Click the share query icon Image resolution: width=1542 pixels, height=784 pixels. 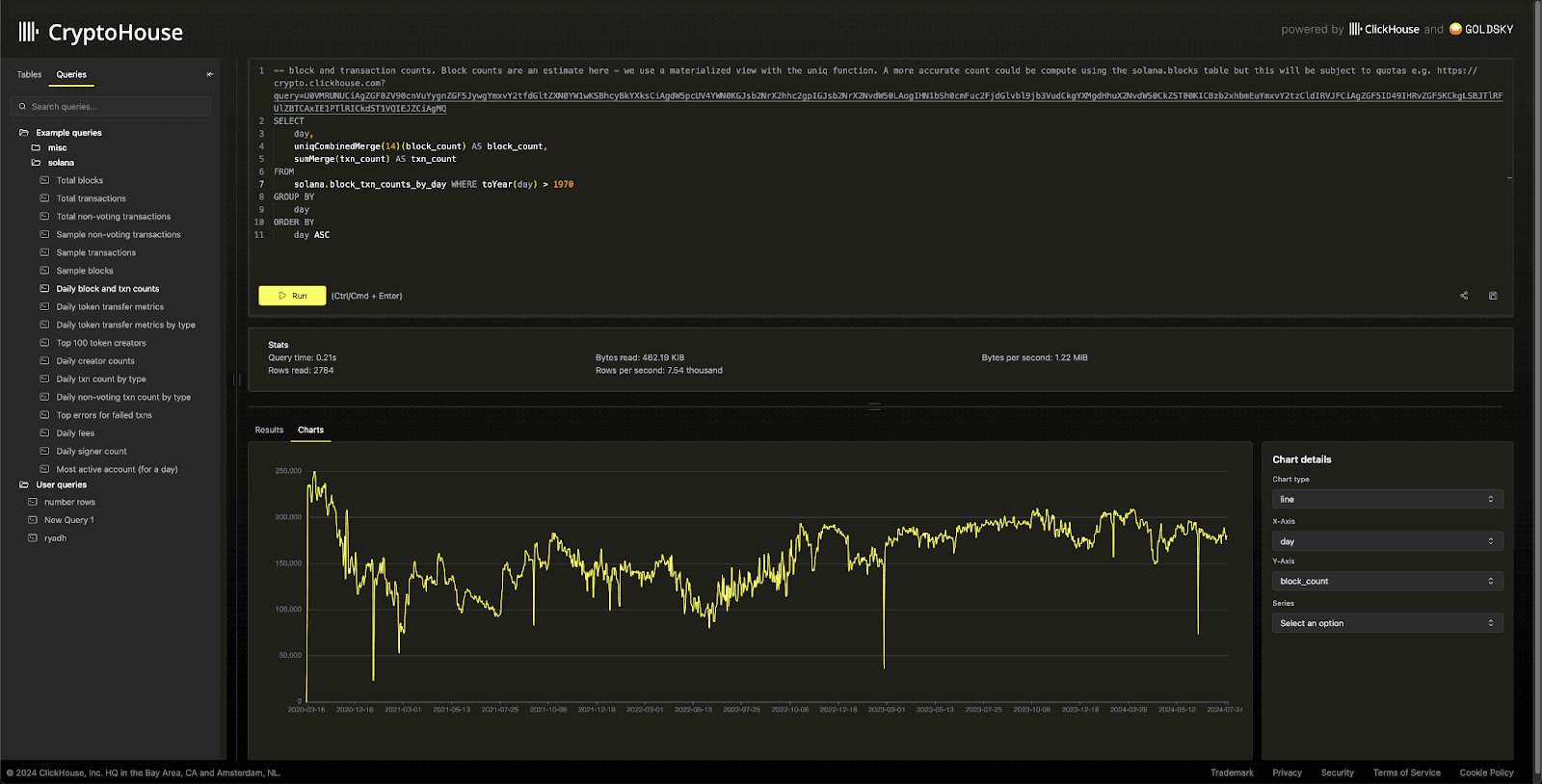point(1464,296)
